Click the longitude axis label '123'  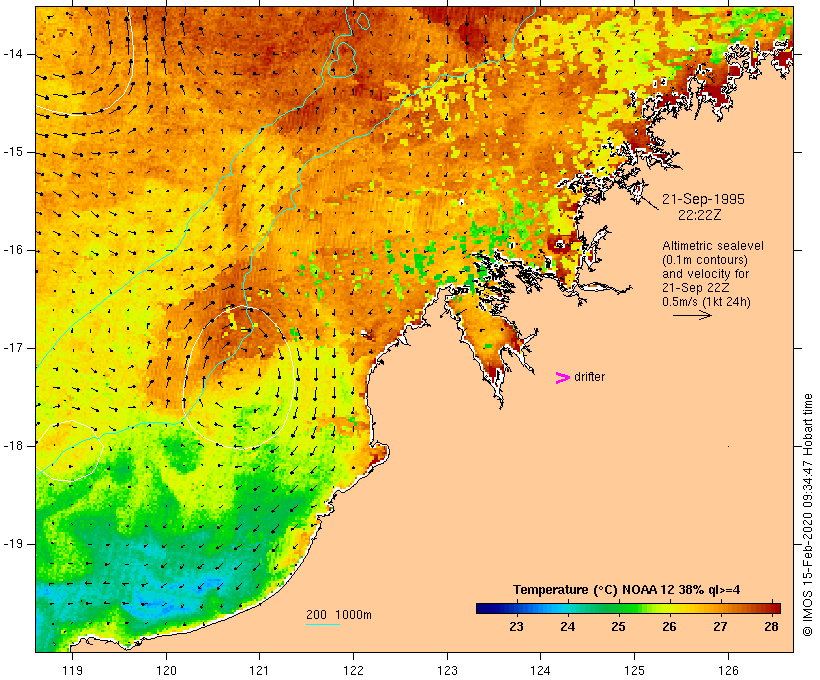tap(447, 671)
